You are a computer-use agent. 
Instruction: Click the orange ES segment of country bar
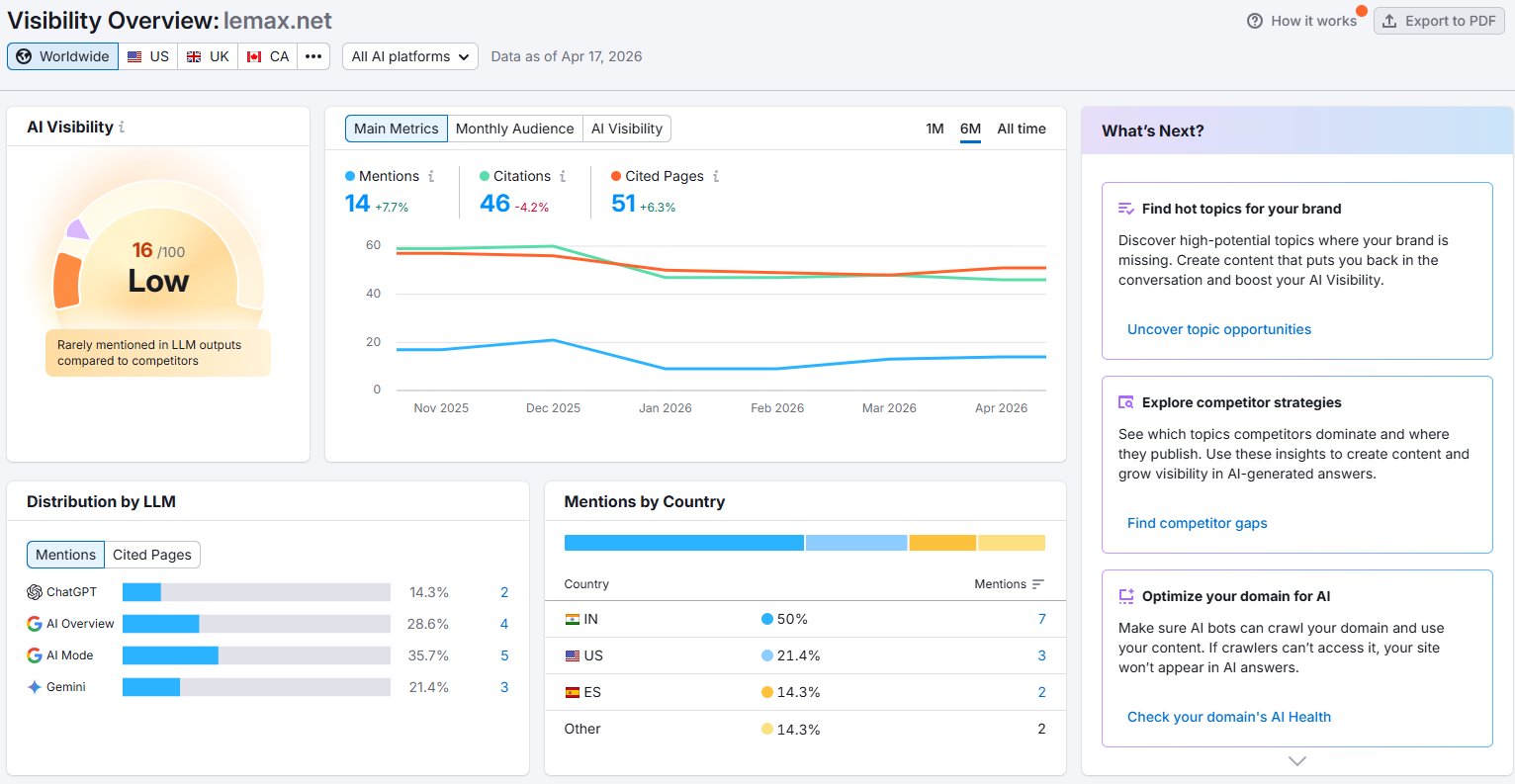tap(942, 543)
